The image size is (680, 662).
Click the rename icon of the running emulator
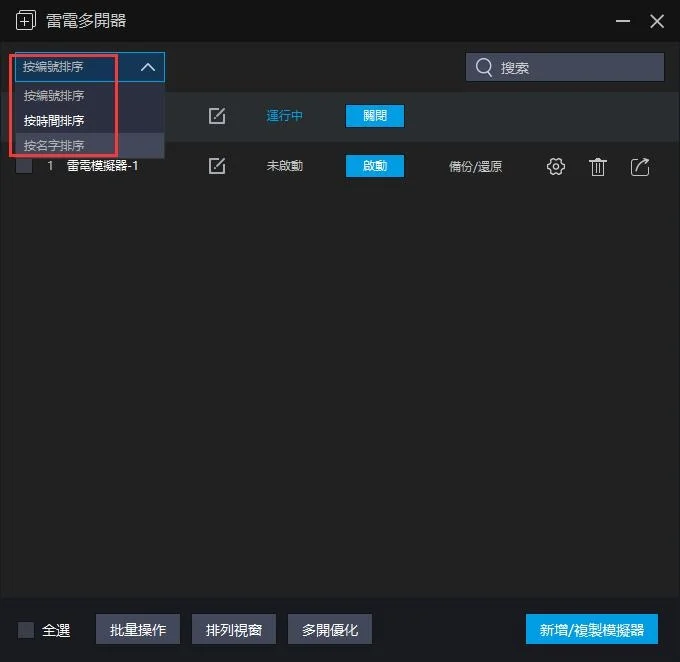[217, 116]
